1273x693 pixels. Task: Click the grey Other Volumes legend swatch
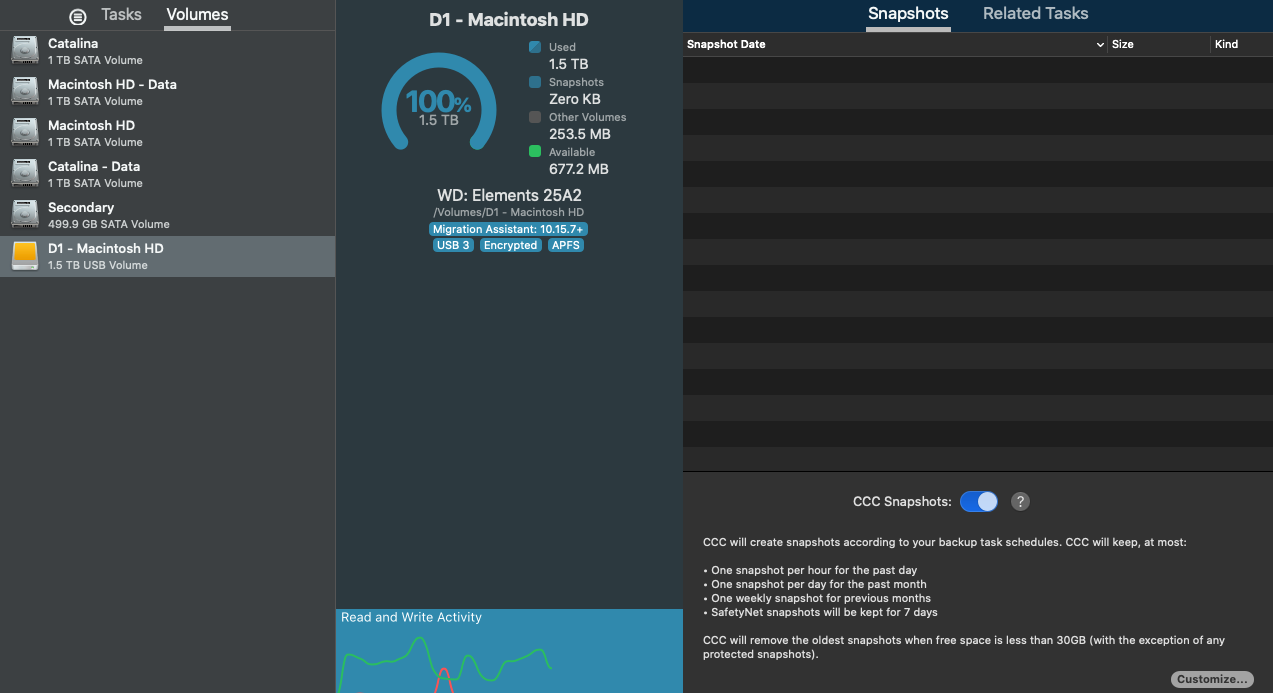[x=535, y=117]
